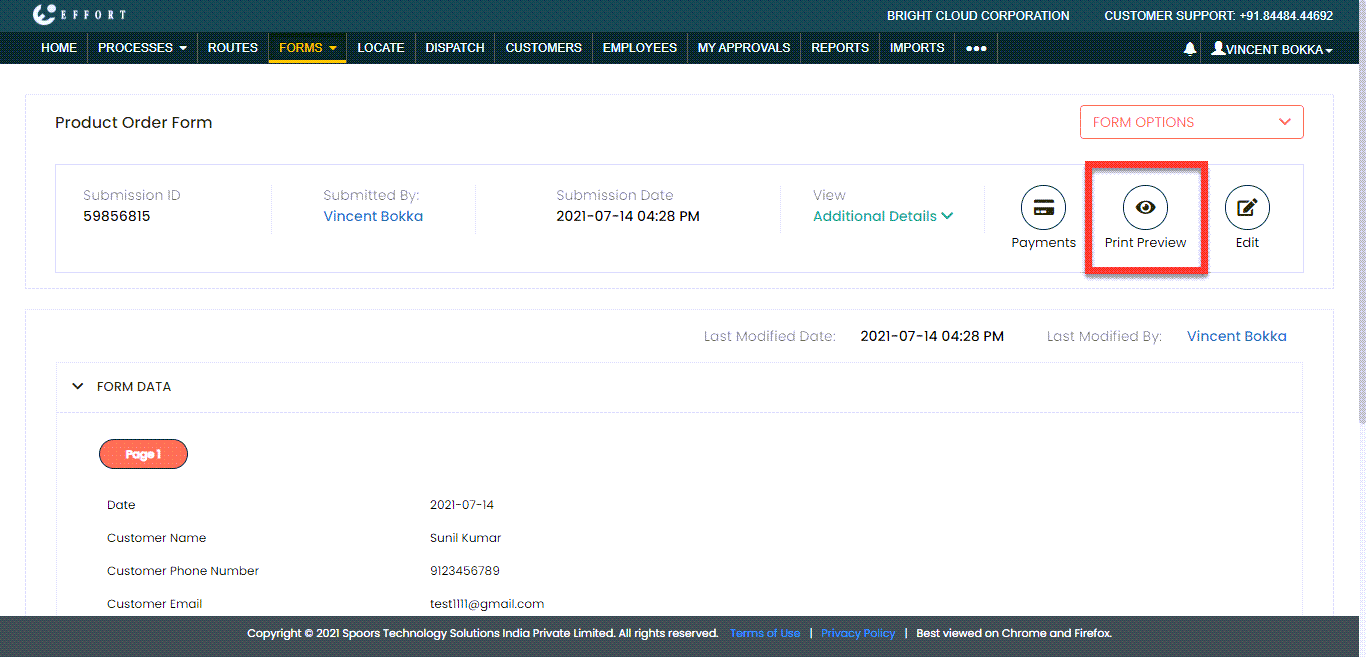Image resolution: width=1366 pixels, height=657 pixels.
Task: Open the Privacy Policy link
Action: (x=857, y=633)
